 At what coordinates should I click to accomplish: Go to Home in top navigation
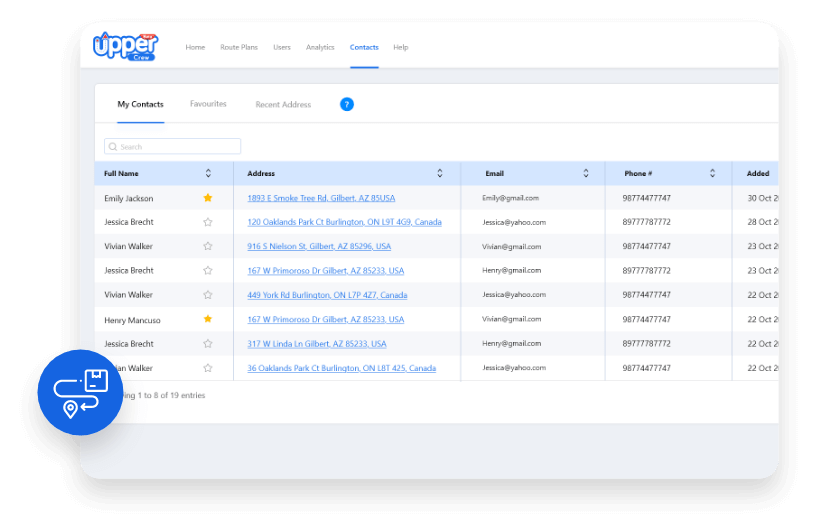tap(195, 47)
